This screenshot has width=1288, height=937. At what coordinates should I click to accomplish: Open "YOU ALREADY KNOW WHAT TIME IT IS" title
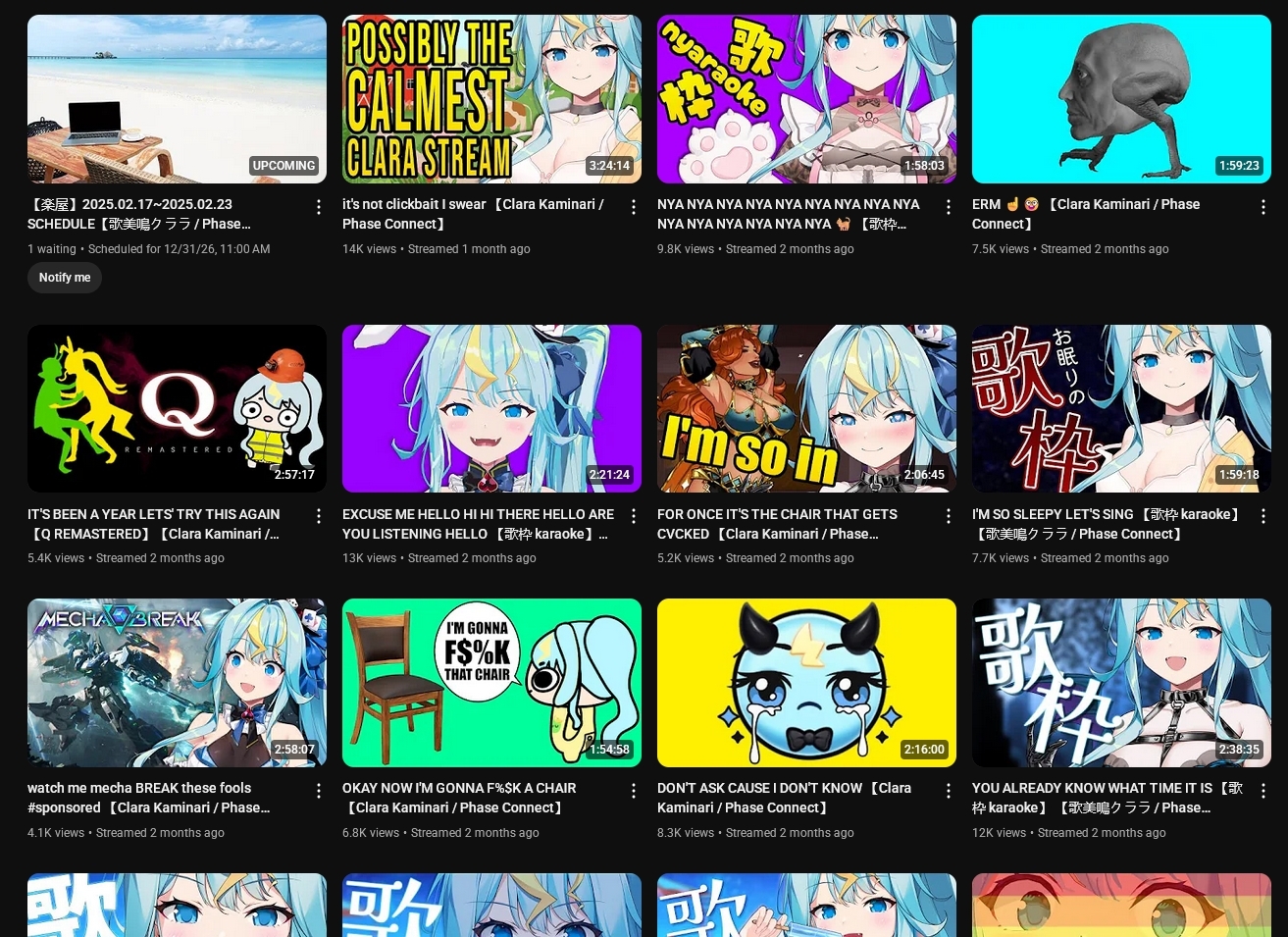[x=1108, y=798]
